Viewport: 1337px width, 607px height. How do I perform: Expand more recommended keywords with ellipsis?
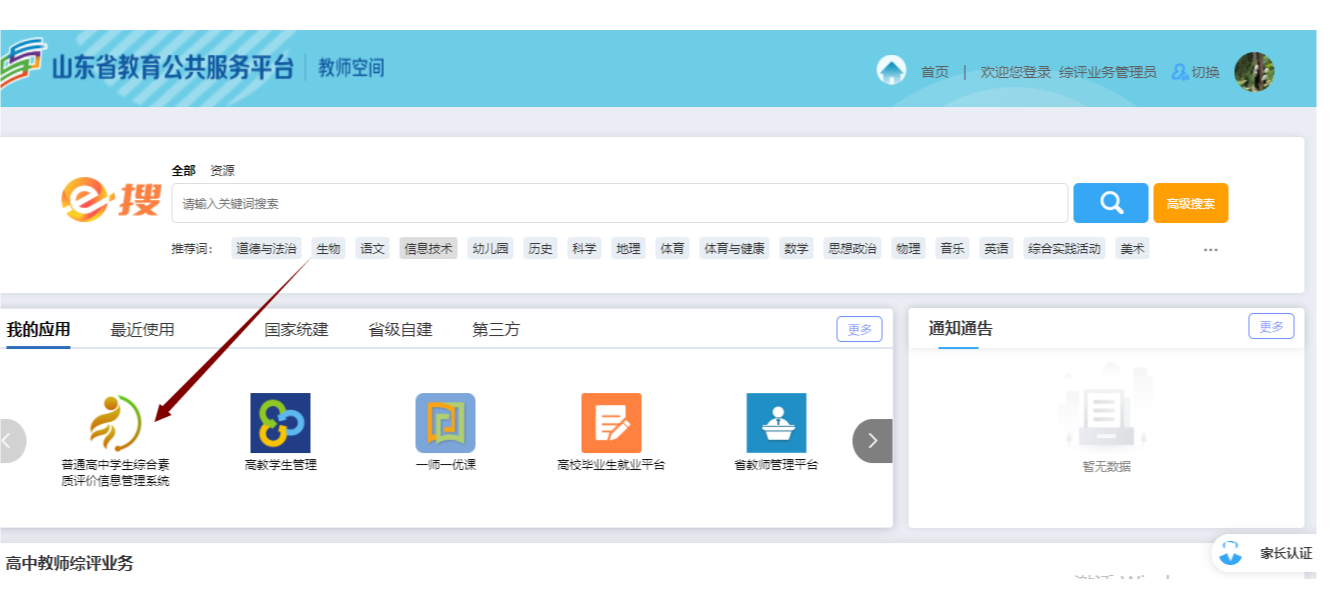(1210, 250)
